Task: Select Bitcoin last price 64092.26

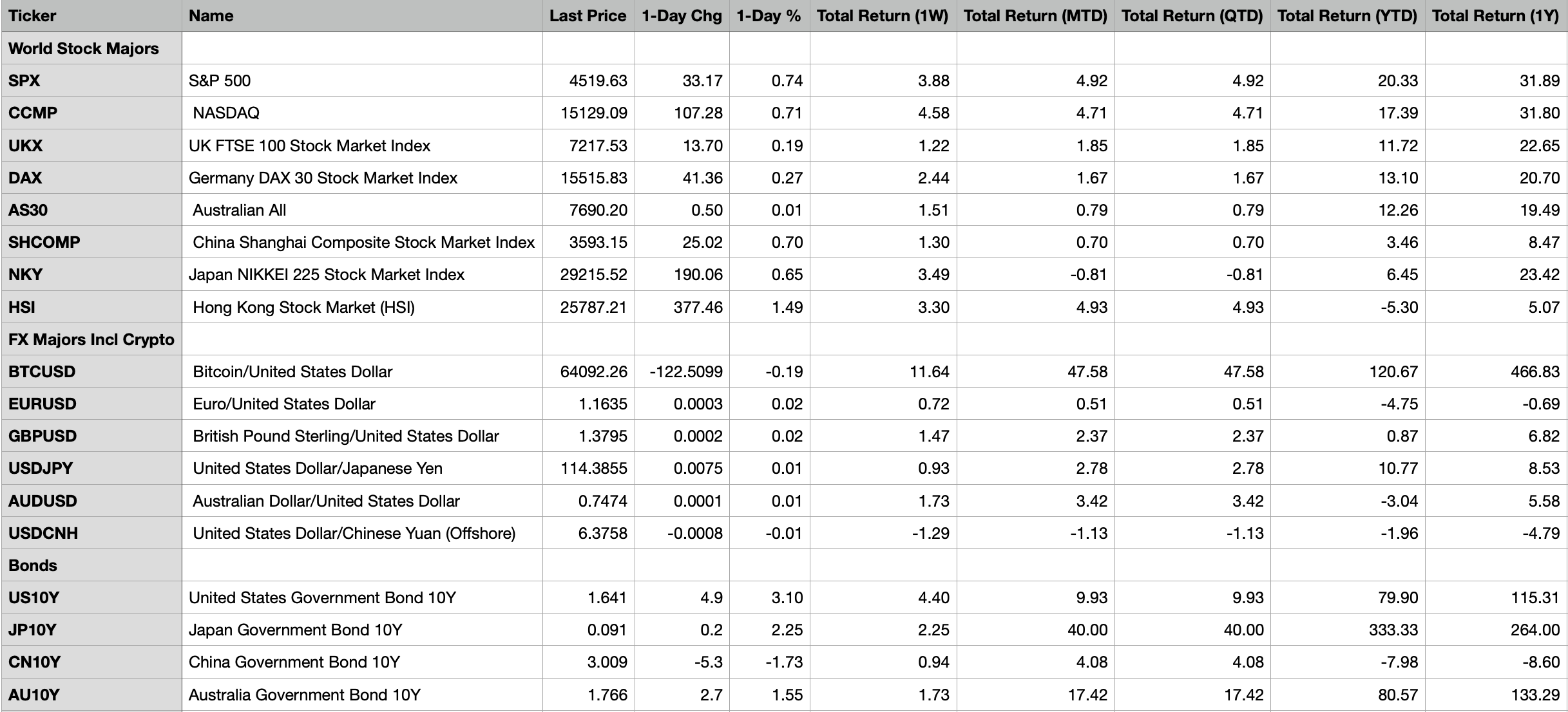Action: (589, 371)
